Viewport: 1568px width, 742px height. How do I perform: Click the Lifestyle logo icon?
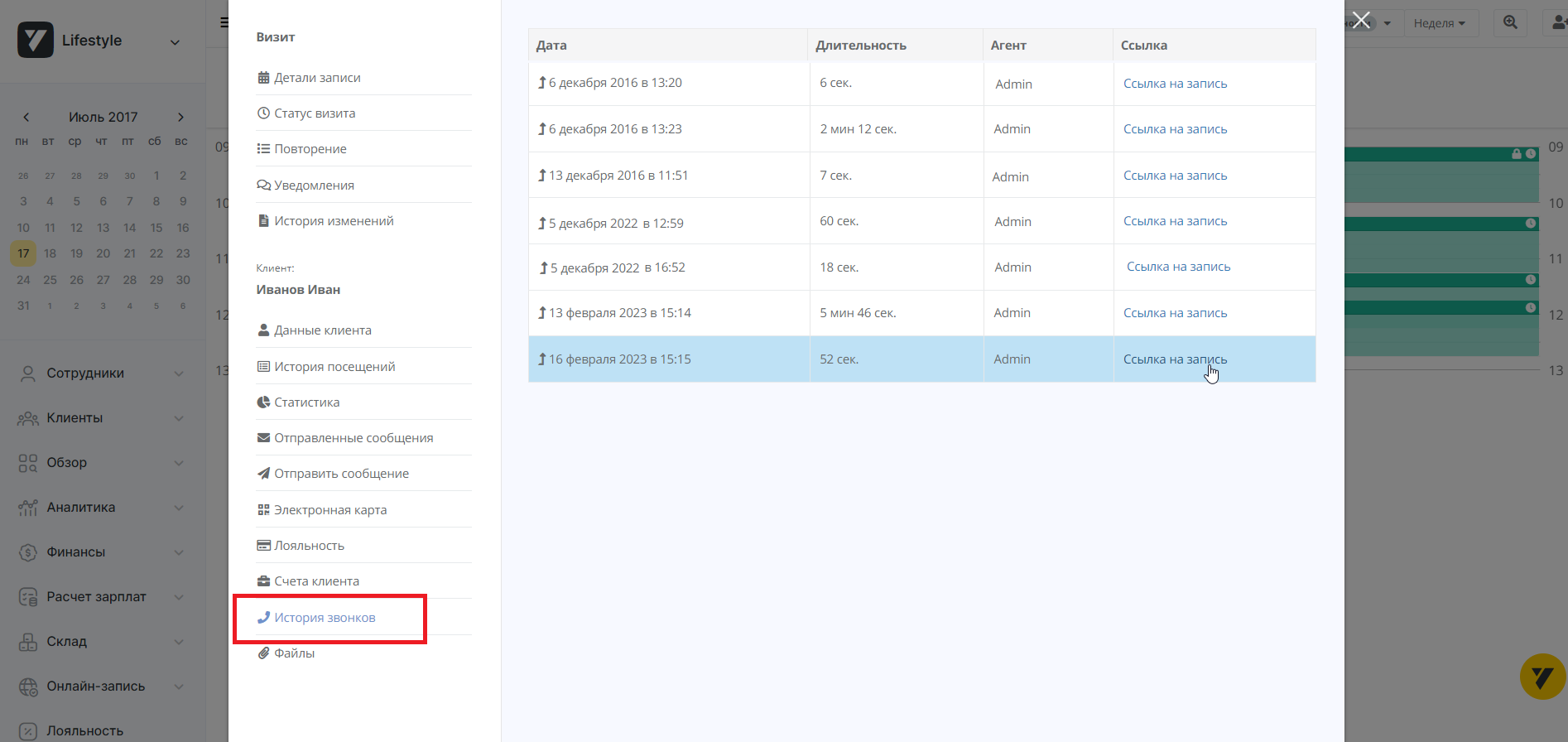36,40
